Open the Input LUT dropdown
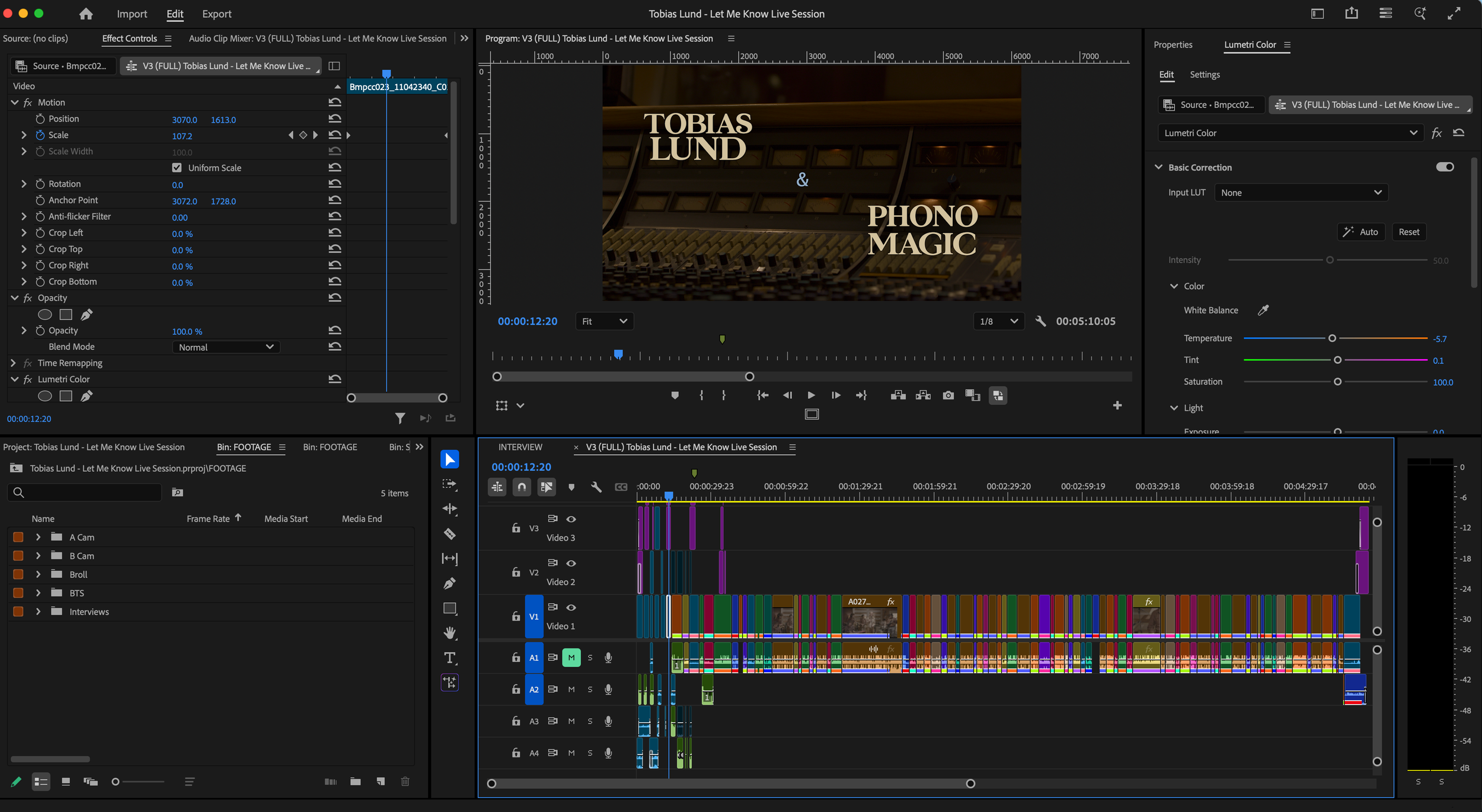The height and width of the screenshot is (812, 1482). (x=1301, y=193)
